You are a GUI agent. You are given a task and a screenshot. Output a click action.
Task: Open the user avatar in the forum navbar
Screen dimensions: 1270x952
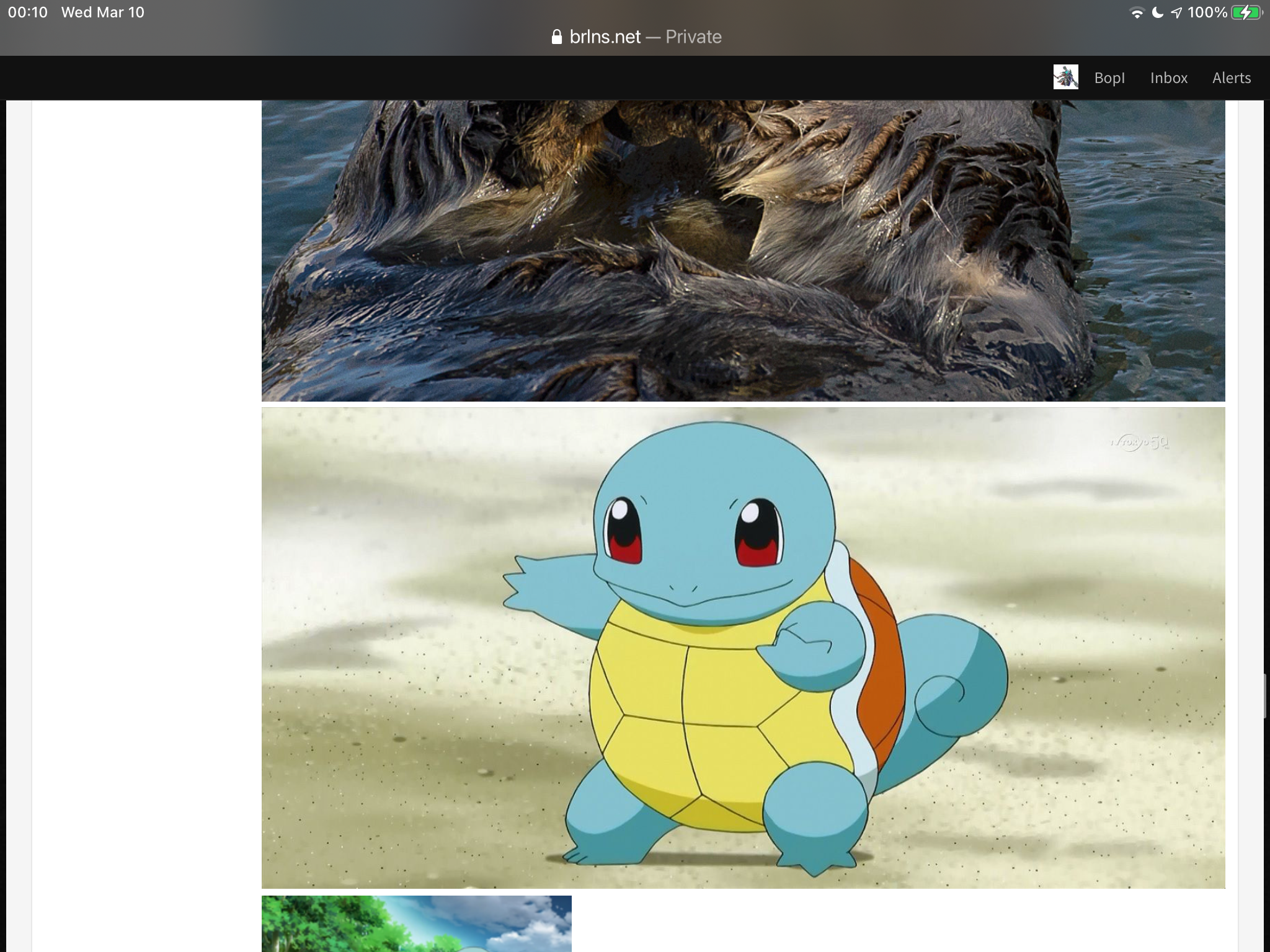(1065, 77)
